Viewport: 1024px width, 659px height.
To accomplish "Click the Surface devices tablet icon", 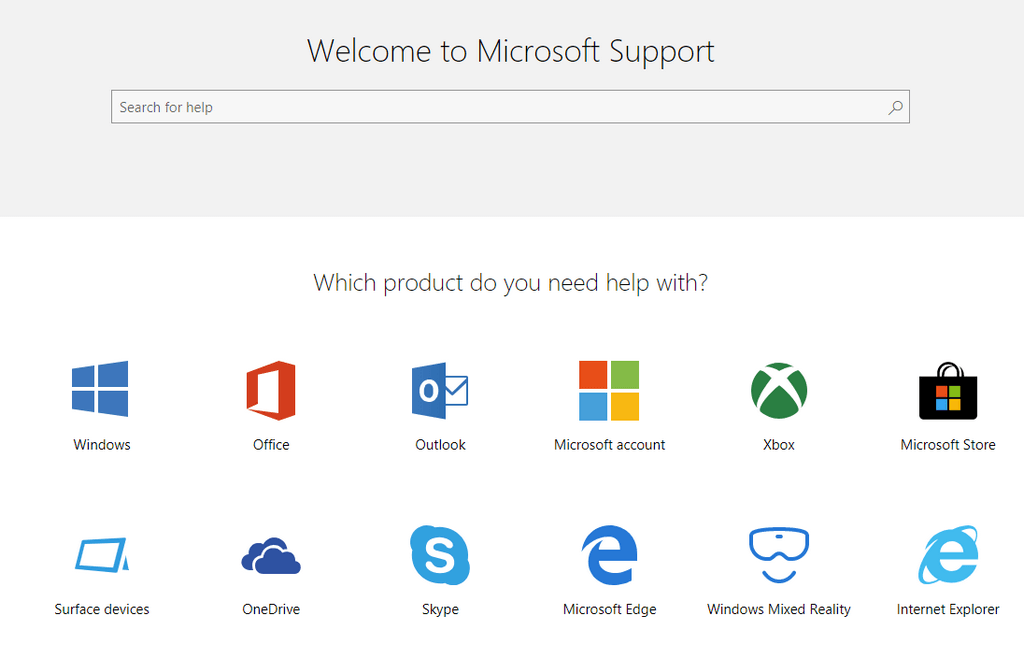I will tap(102, 555).
